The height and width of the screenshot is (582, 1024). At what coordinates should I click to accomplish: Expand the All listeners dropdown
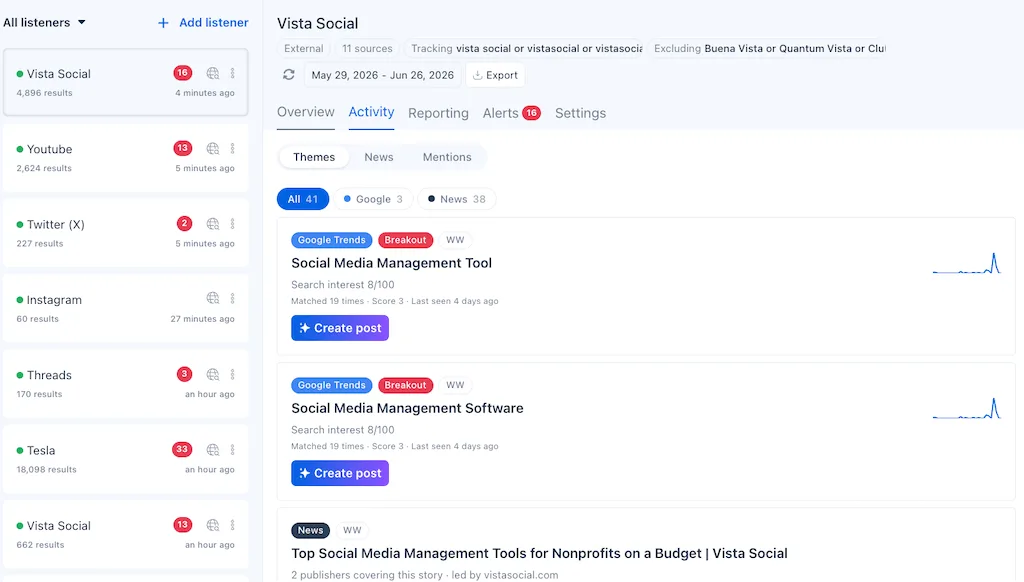pos(44,22)
